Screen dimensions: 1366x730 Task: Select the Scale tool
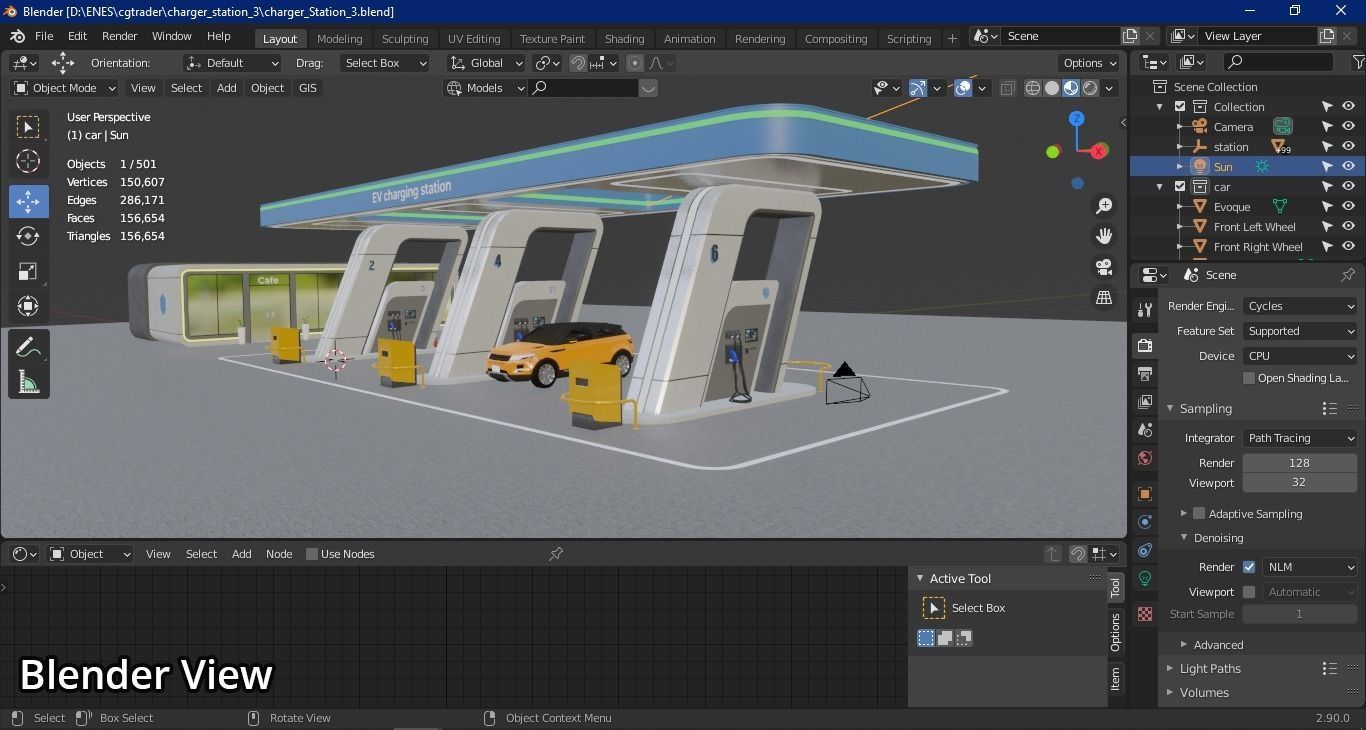[28, 271]
